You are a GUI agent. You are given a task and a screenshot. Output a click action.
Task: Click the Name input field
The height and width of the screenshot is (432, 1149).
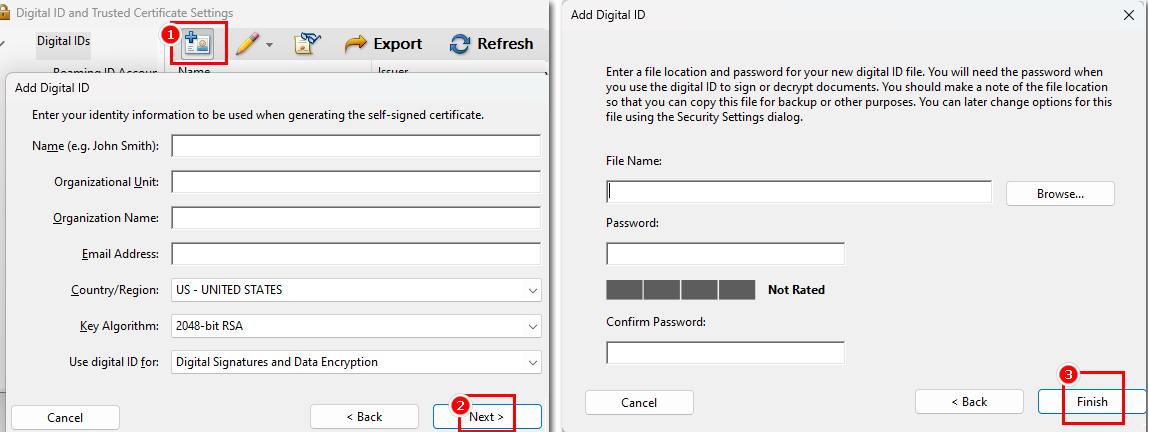[356, 146]
